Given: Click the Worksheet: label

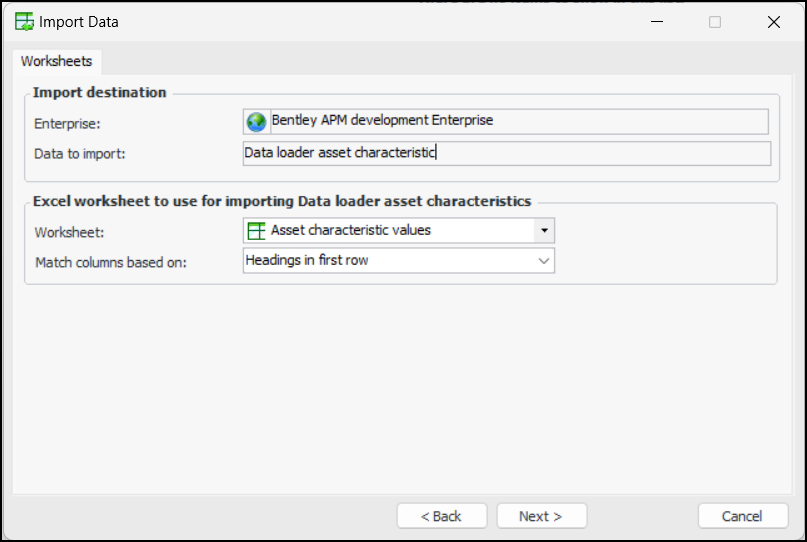Looking at the screenshot, I should [68, 232].
